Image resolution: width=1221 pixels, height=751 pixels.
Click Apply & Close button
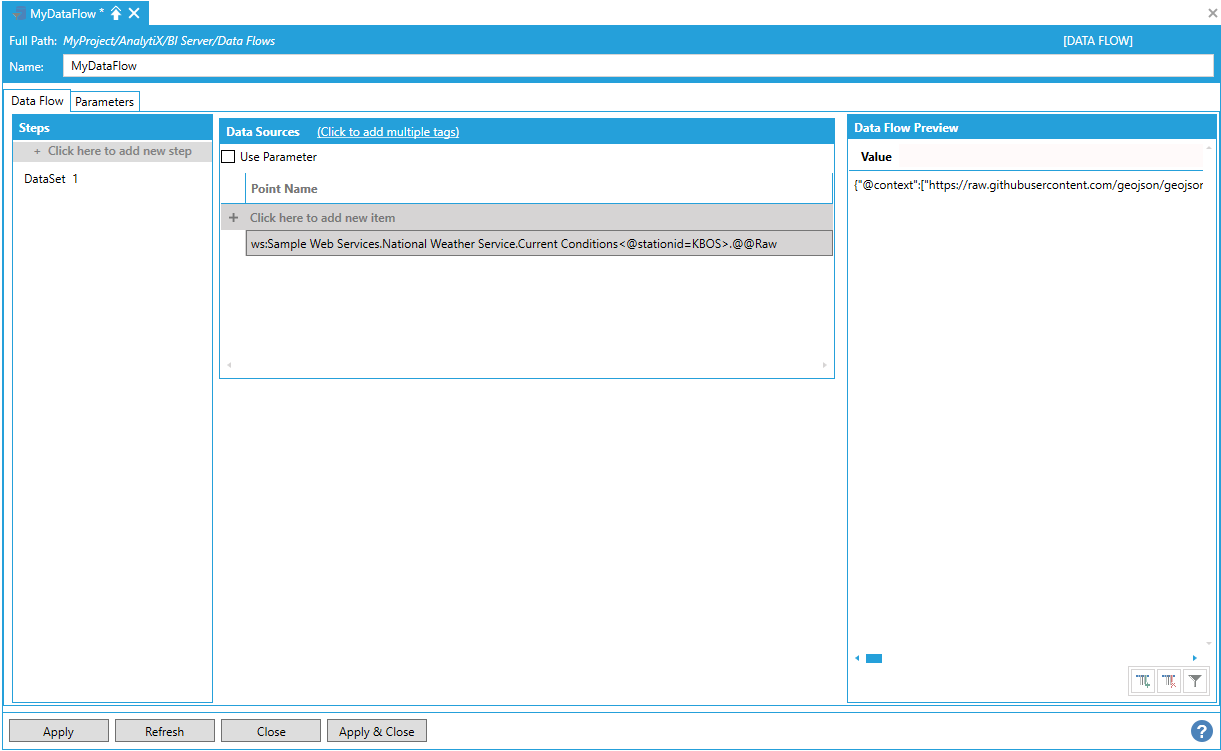(x=376, y=731)
